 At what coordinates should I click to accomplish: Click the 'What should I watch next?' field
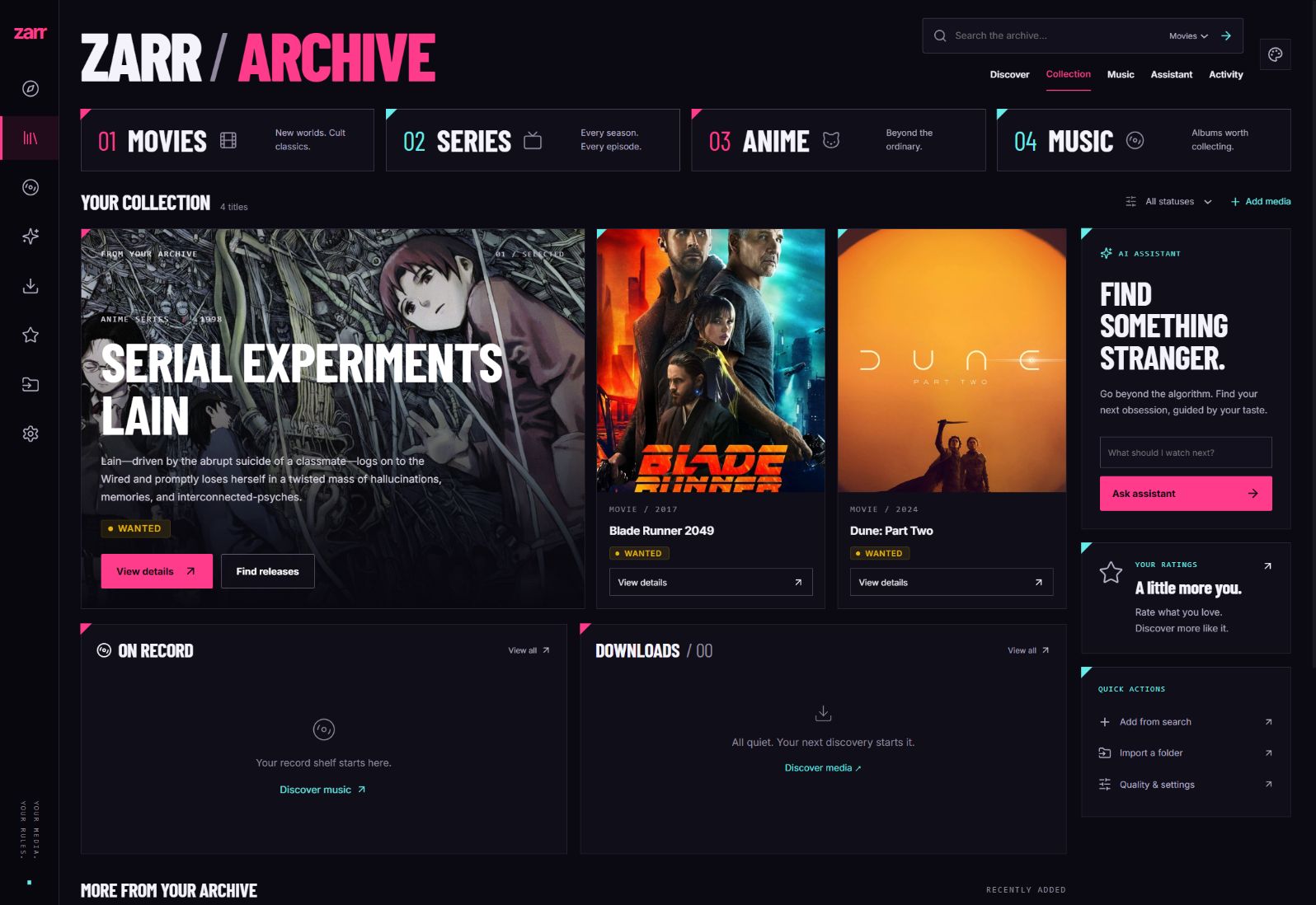coord(1186,452)
